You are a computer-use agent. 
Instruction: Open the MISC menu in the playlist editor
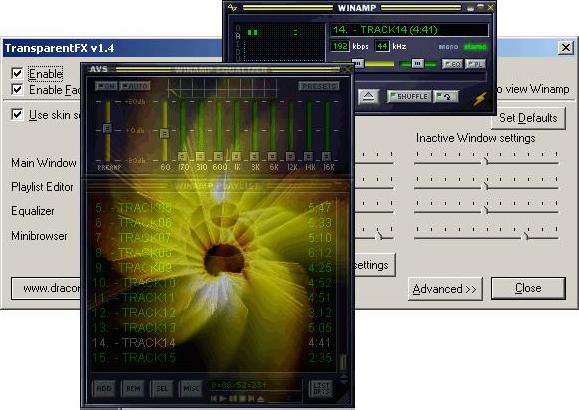click(x=191, y=389)
